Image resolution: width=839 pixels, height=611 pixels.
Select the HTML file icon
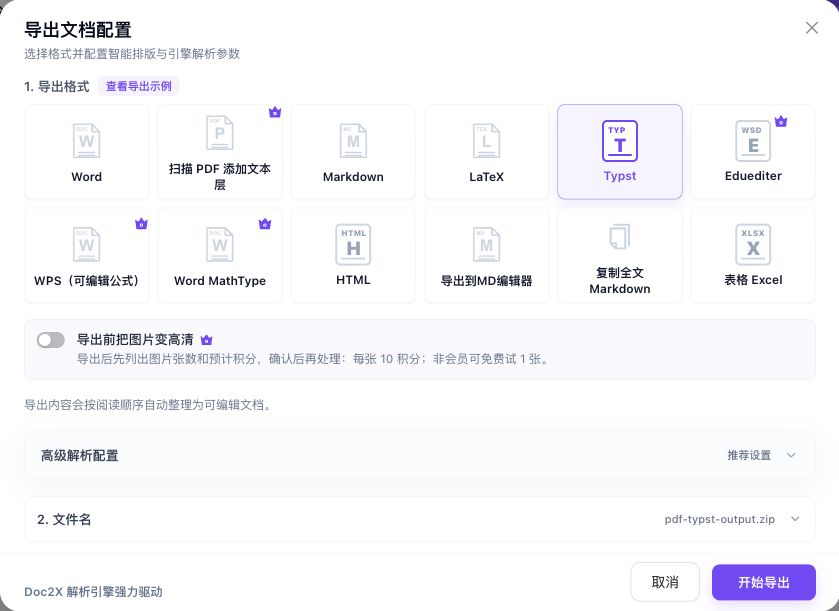pos(353,245)
